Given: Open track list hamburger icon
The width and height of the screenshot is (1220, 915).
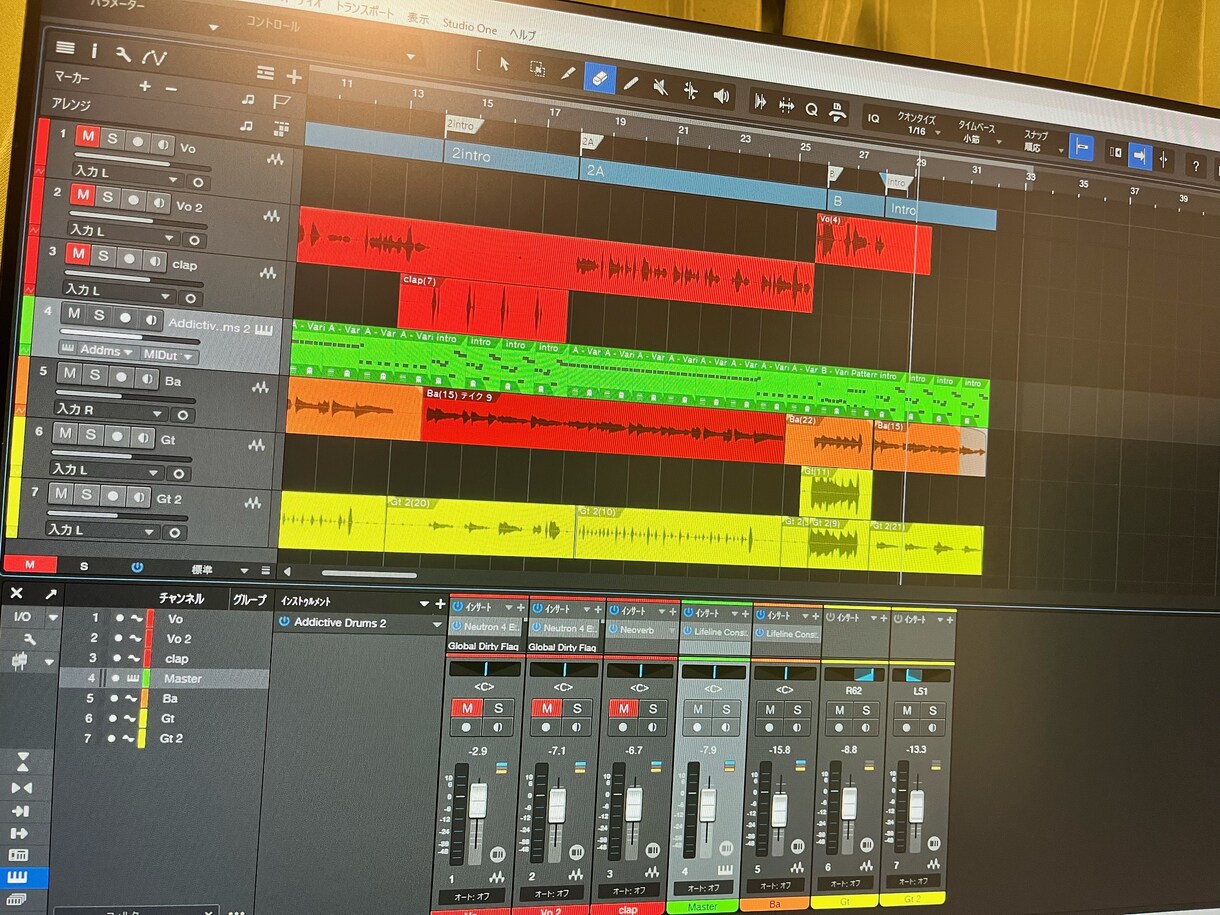Looking at the screenshot, I should click(65, 47).
